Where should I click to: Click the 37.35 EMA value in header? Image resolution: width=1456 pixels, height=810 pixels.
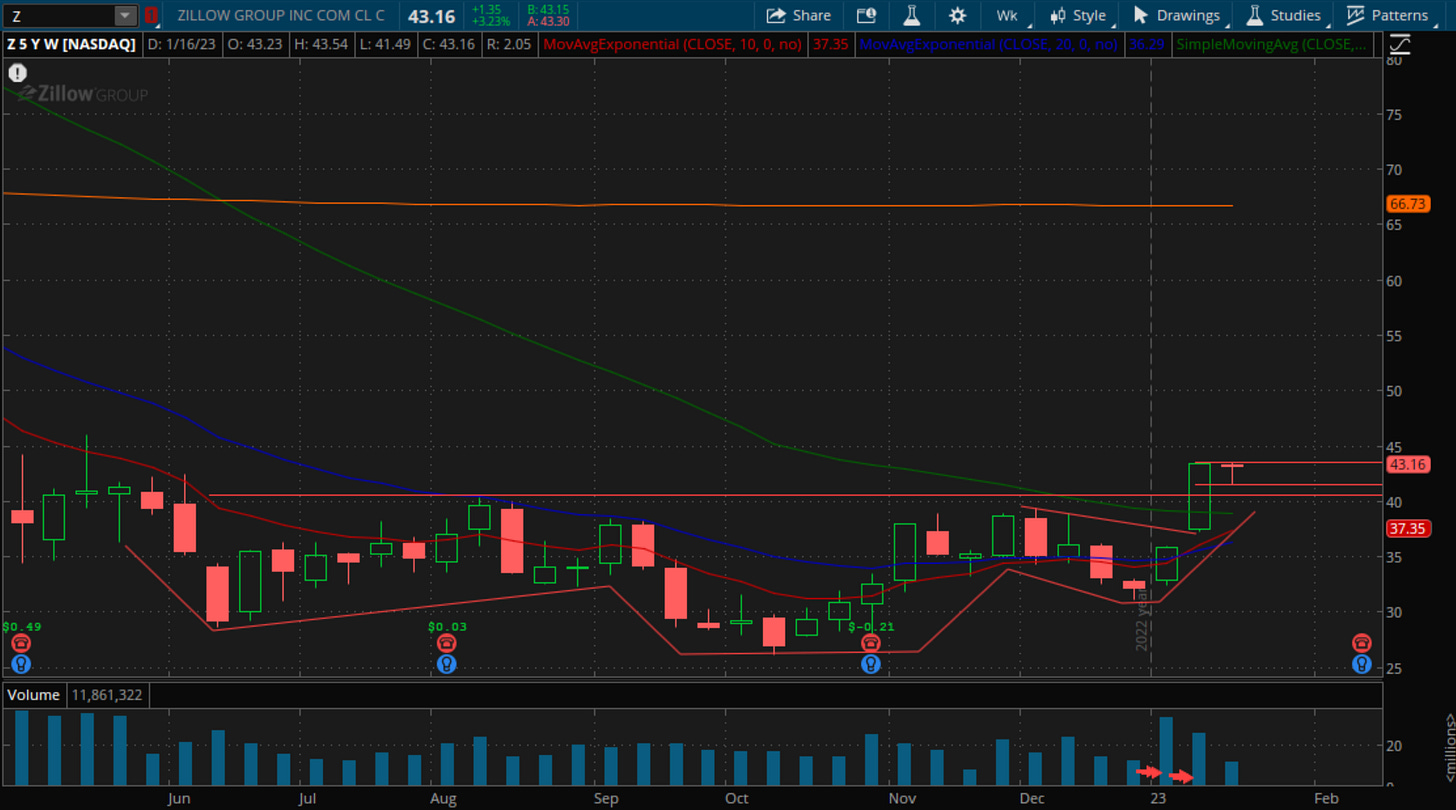[831, 44]
